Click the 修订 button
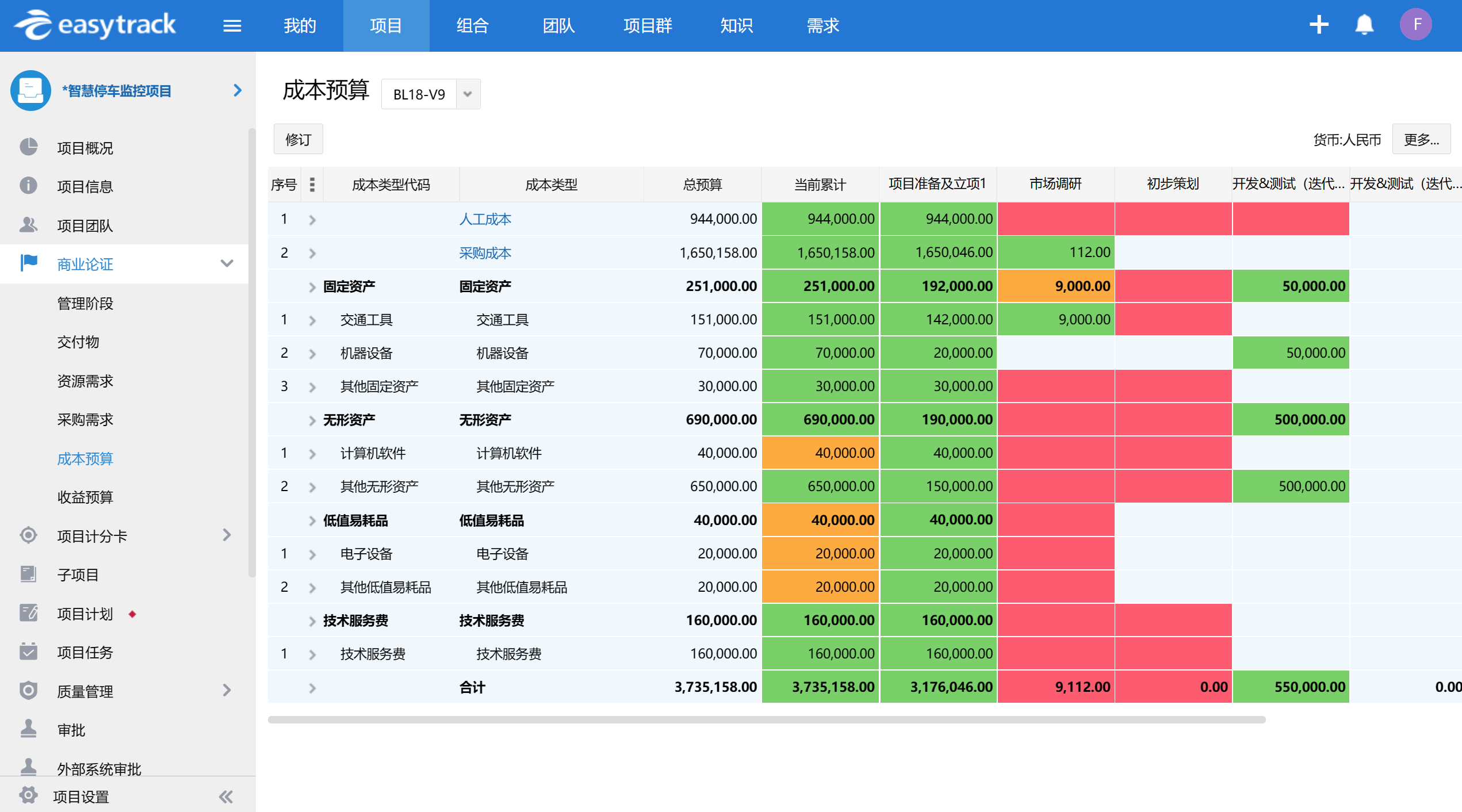 [x=298, y=140]
